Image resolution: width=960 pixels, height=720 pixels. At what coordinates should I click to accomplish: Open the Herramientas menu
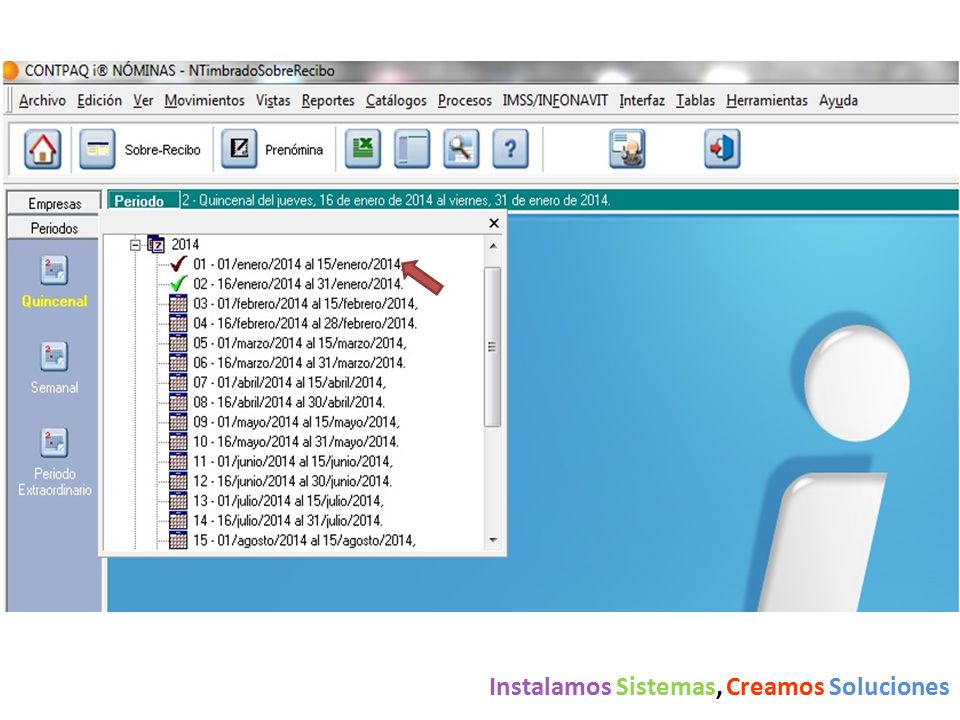coord(767,100)
